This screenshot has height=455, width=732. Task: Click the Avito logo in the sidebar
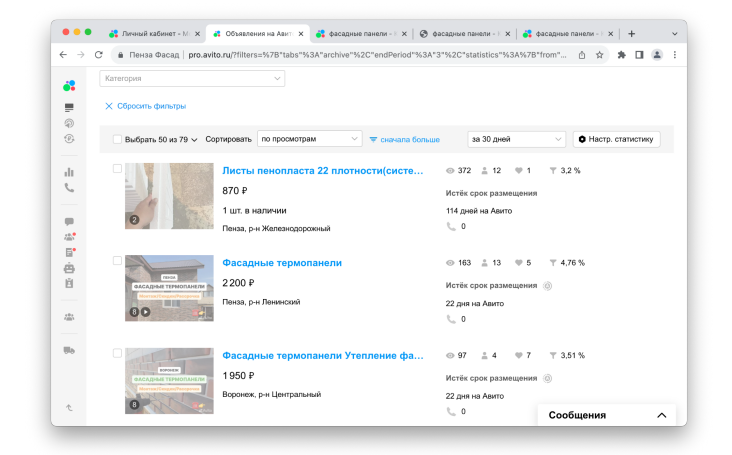[69, 86]
